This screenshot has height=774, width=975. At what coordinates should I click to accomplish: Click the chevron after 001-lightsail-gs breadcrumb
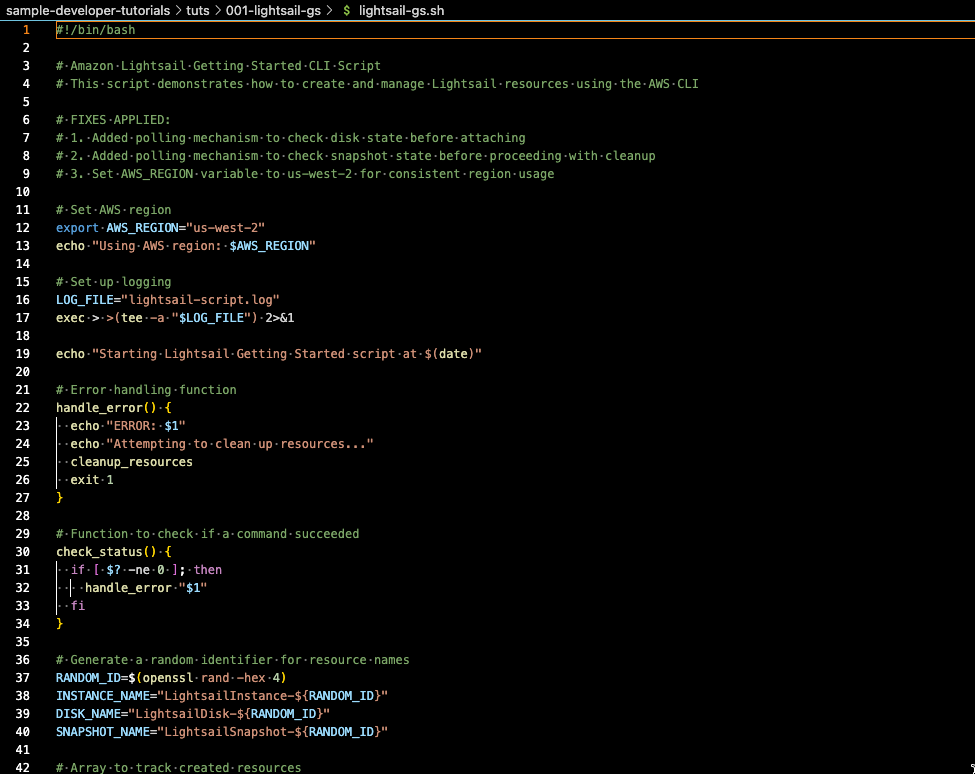[x=329, y=11]
